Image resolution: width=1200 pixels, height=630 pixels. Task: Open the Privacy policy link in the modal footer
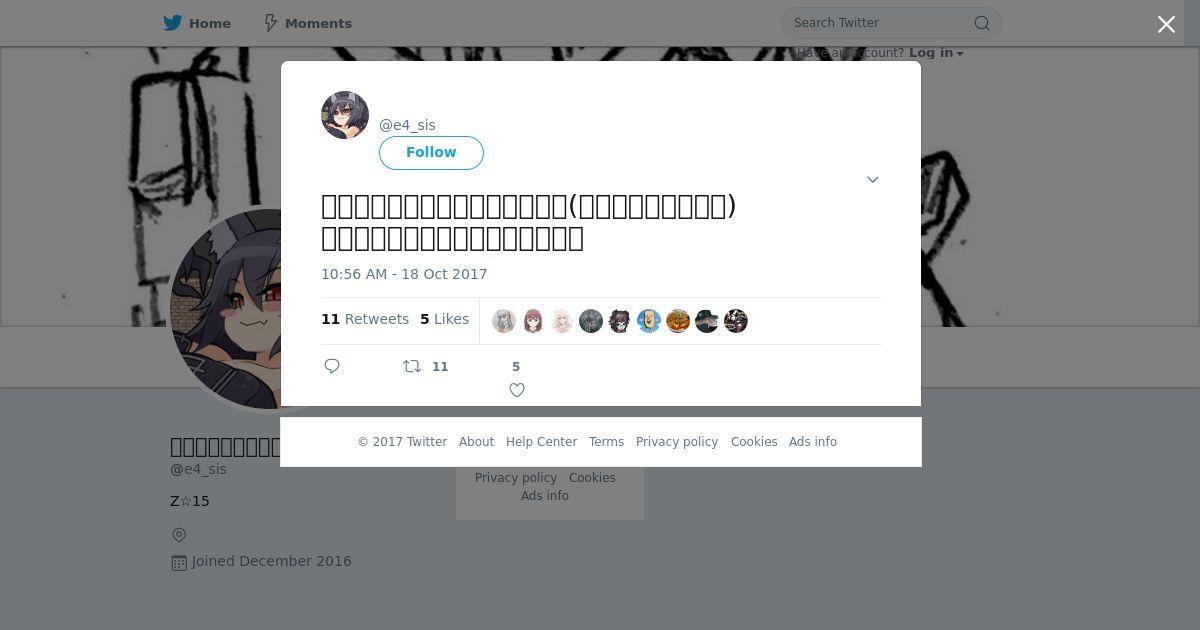(x=677, y=442)
